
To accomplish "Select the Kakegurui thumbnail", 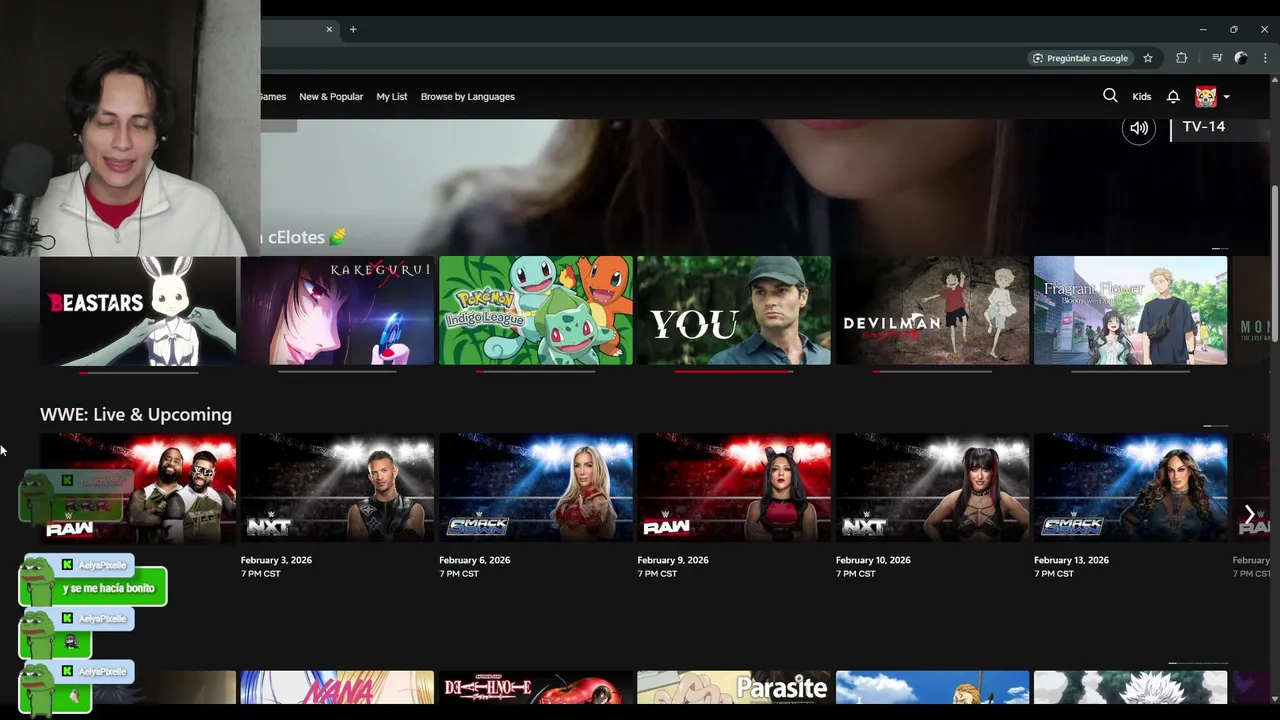I will pos(337,310).
